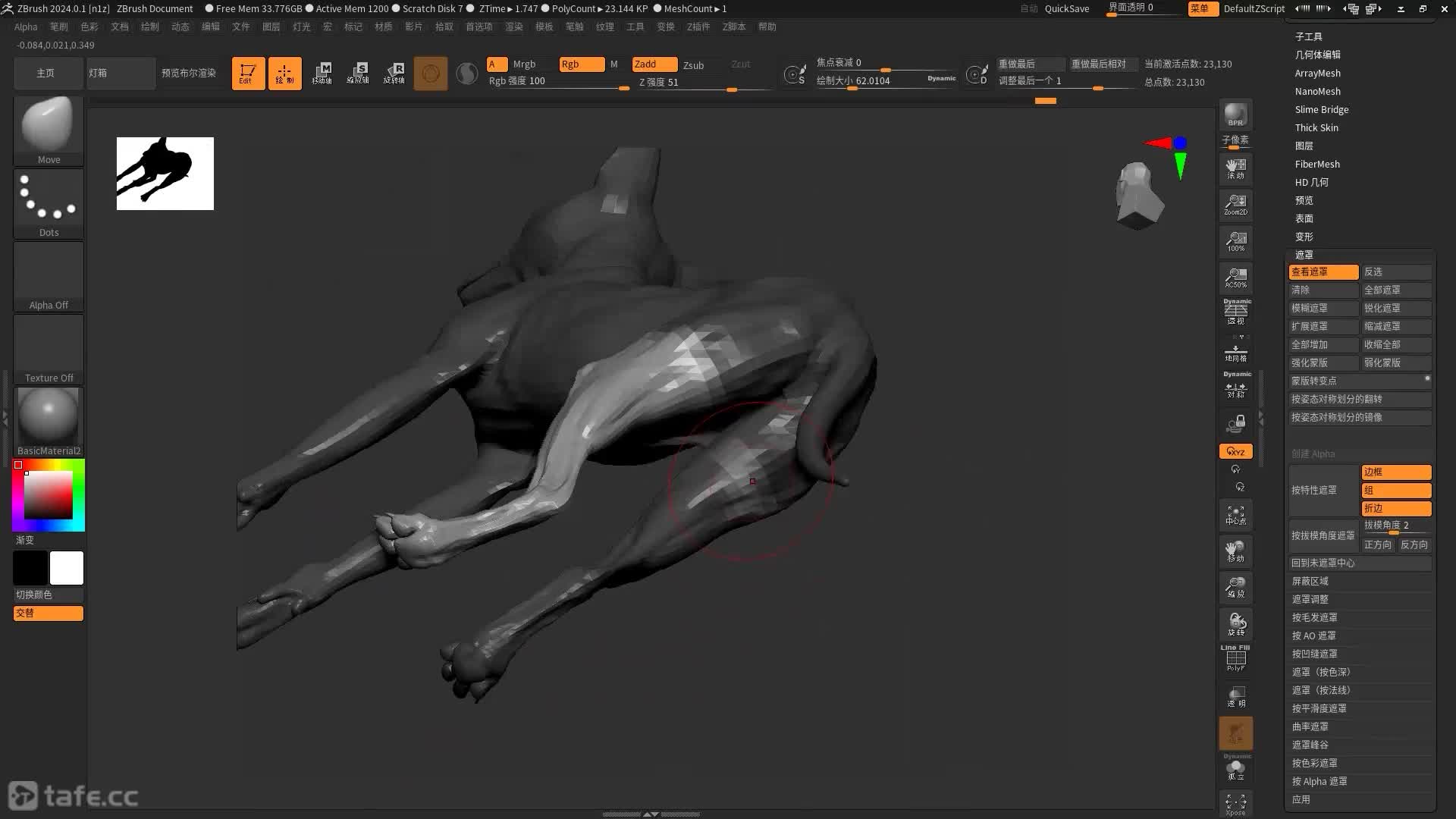Click the Xpose icon
Image resolution: width=1456 pixels, height=819 pixels.
1235,805
